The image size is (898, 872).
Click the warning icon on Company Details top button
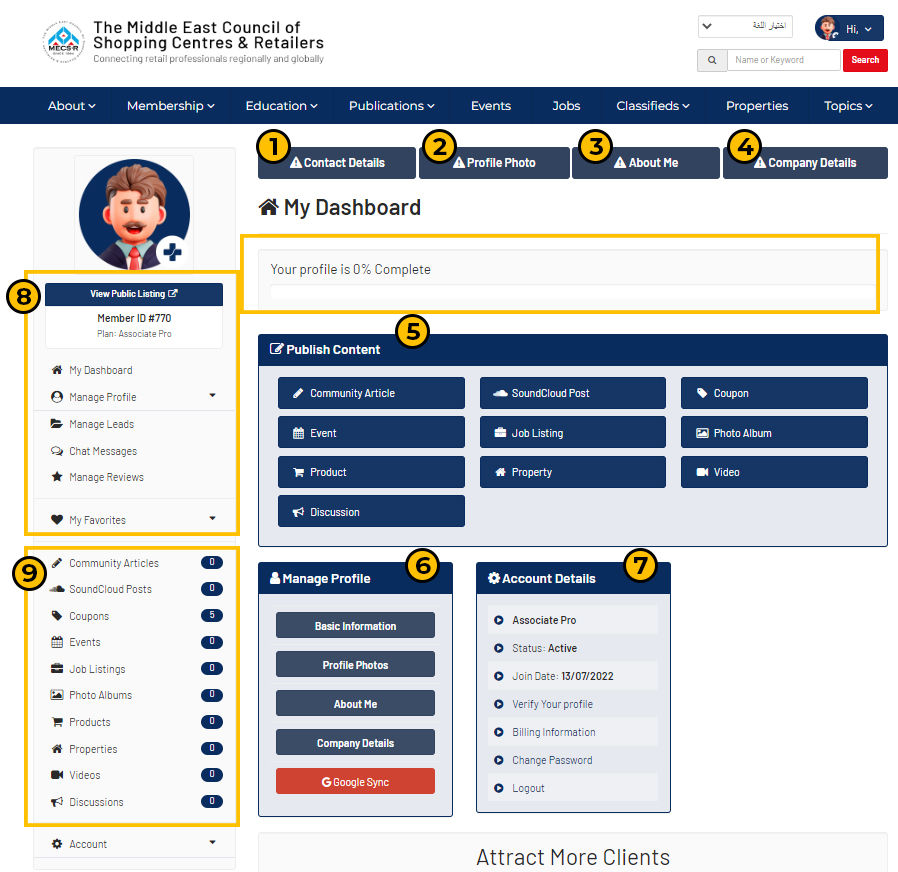pos(759,163)
